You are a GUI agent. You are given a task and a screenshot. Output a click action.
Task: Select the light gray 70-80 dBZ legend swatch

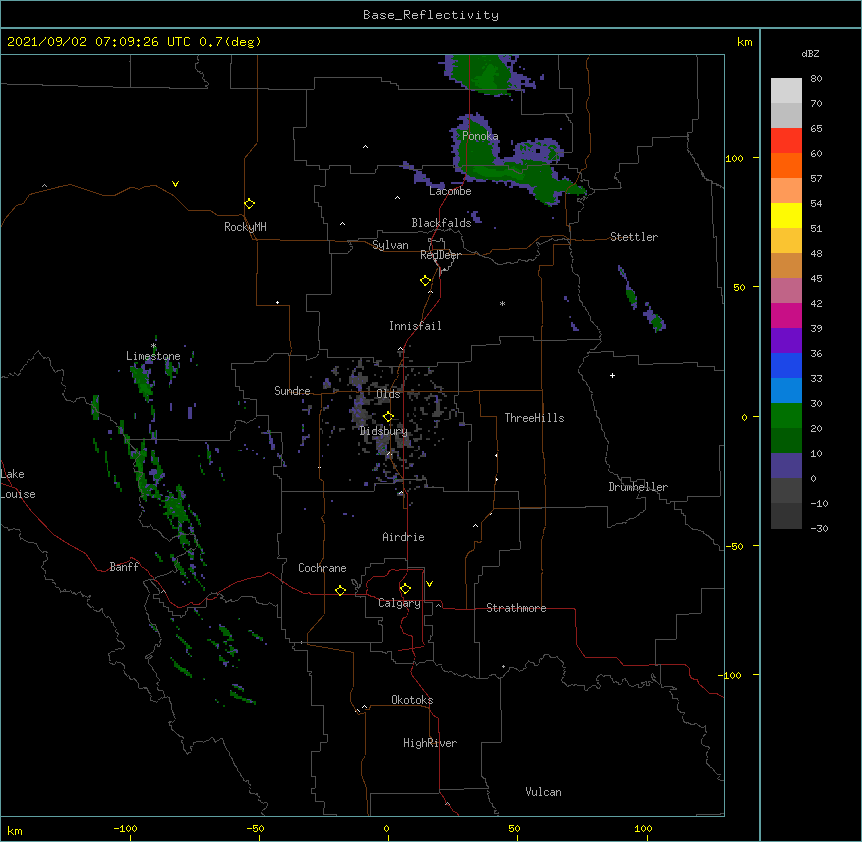[786, 91]
